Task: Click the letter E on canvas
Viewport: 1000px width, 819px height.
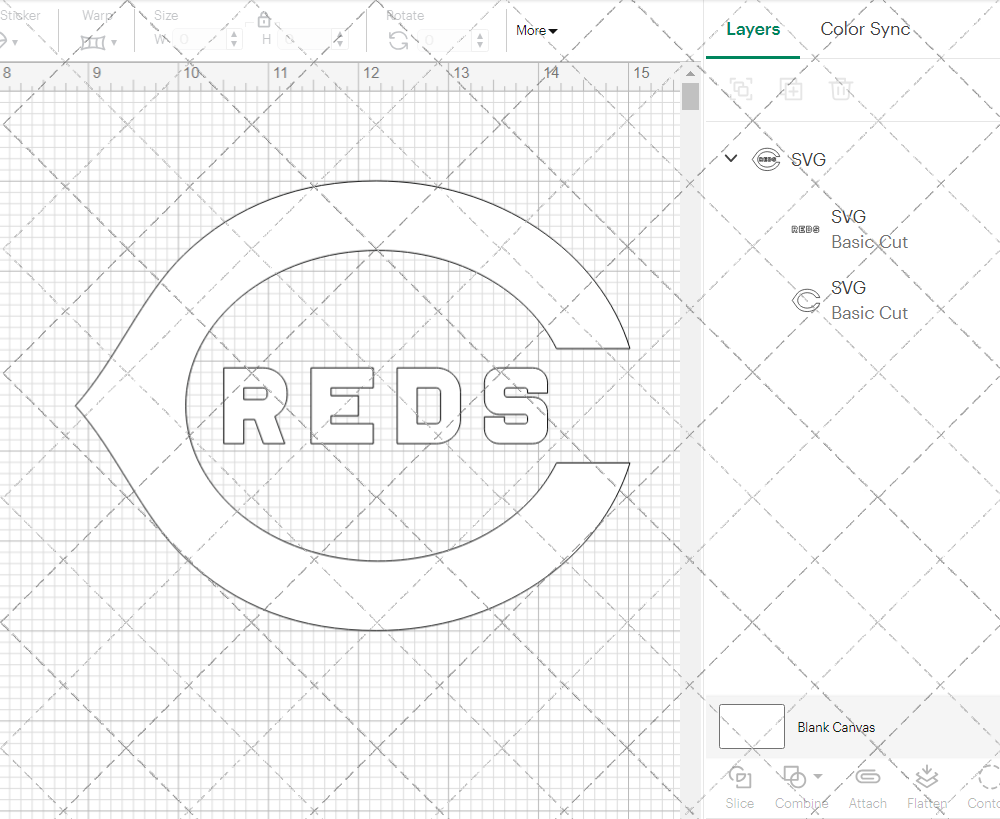Action: 342,406
